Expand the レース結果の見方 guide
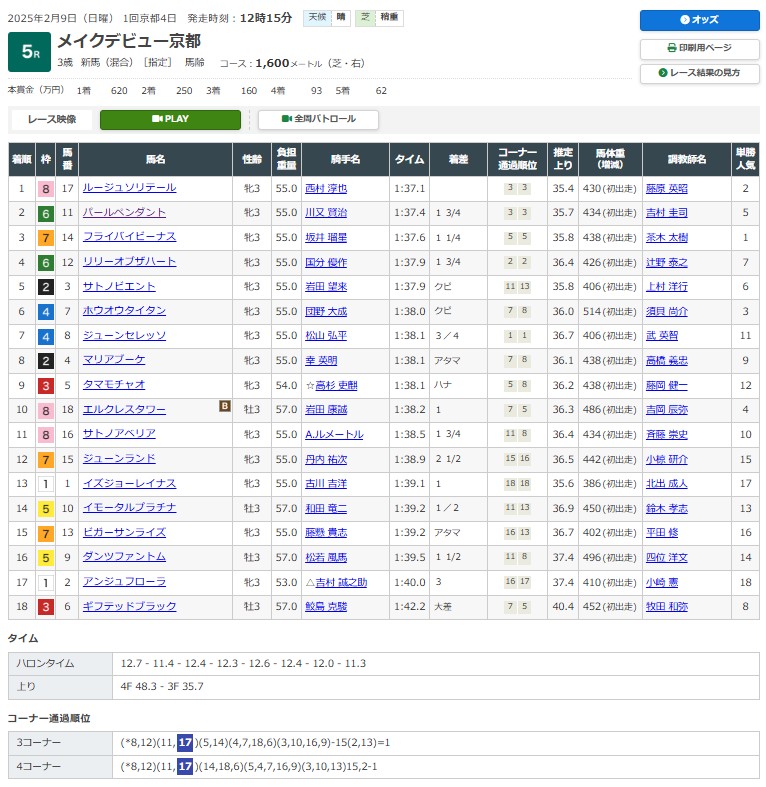This screenshot has height=787, width=766. (699, 73)
